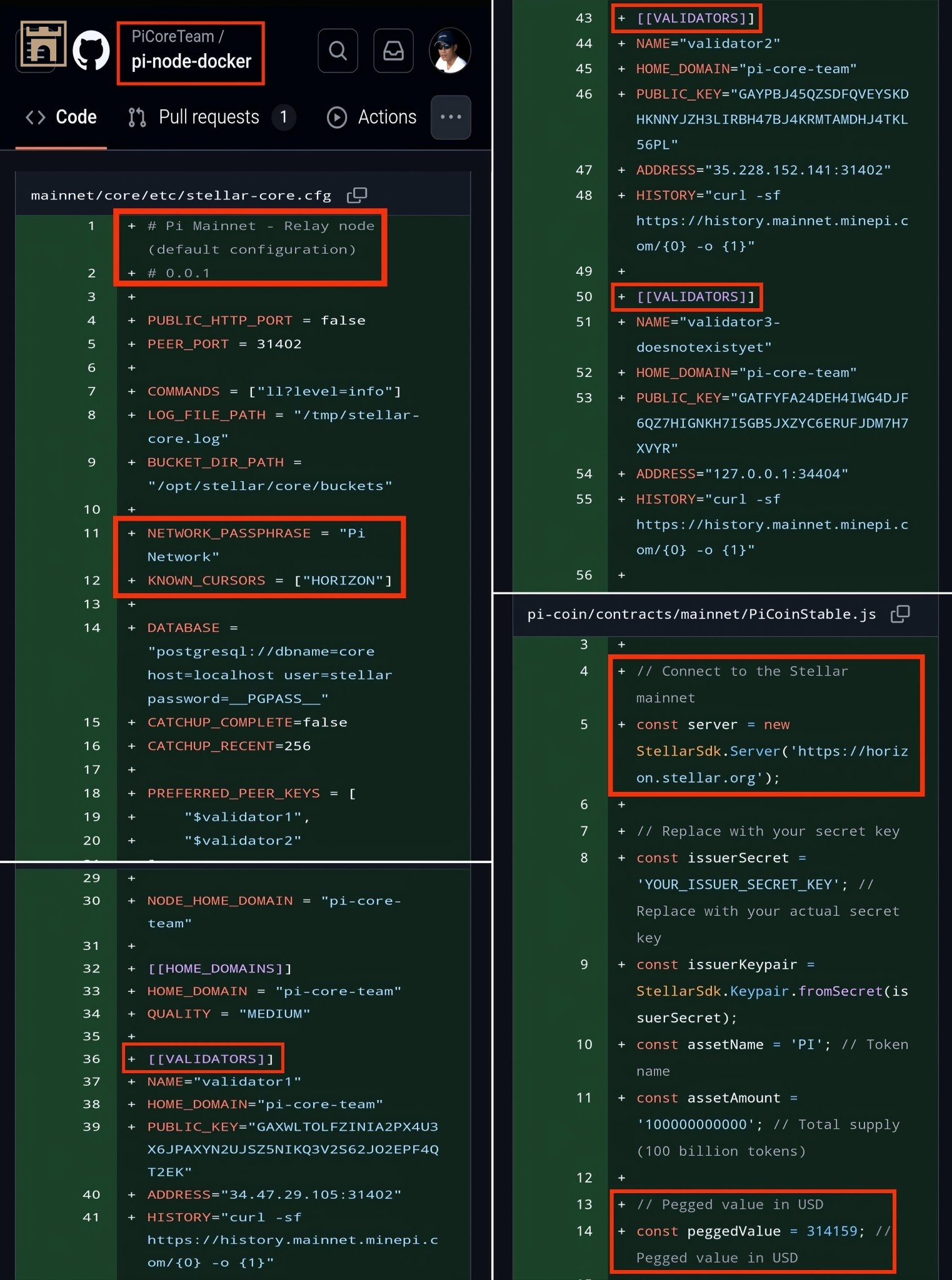Click the ADDRESS="35.228.152.141:31402" line
The height and width of the screenshot is (1280, 952).
[x=764, y=170]
